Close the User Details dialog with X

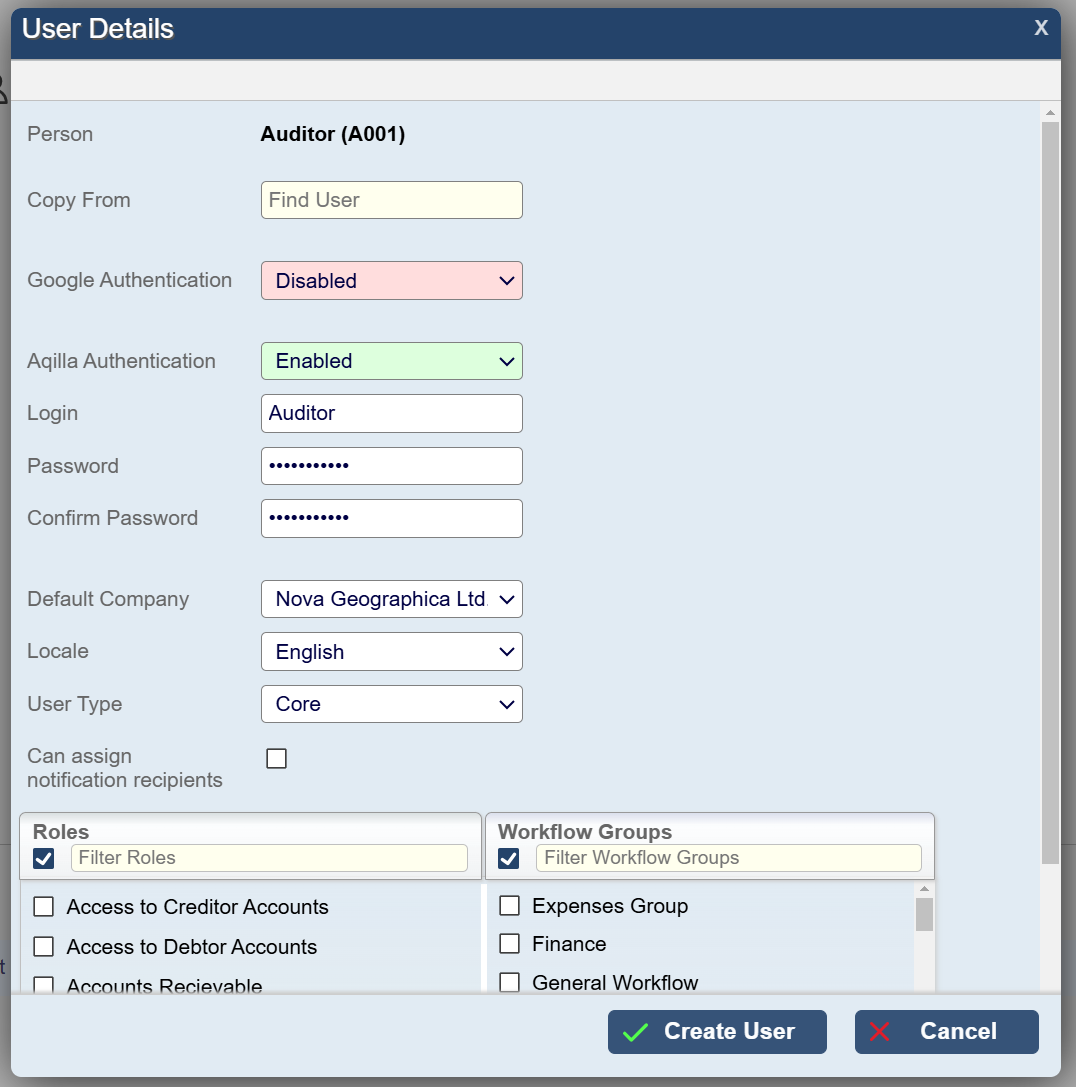pyautogui.click(x=1041, y=28)
